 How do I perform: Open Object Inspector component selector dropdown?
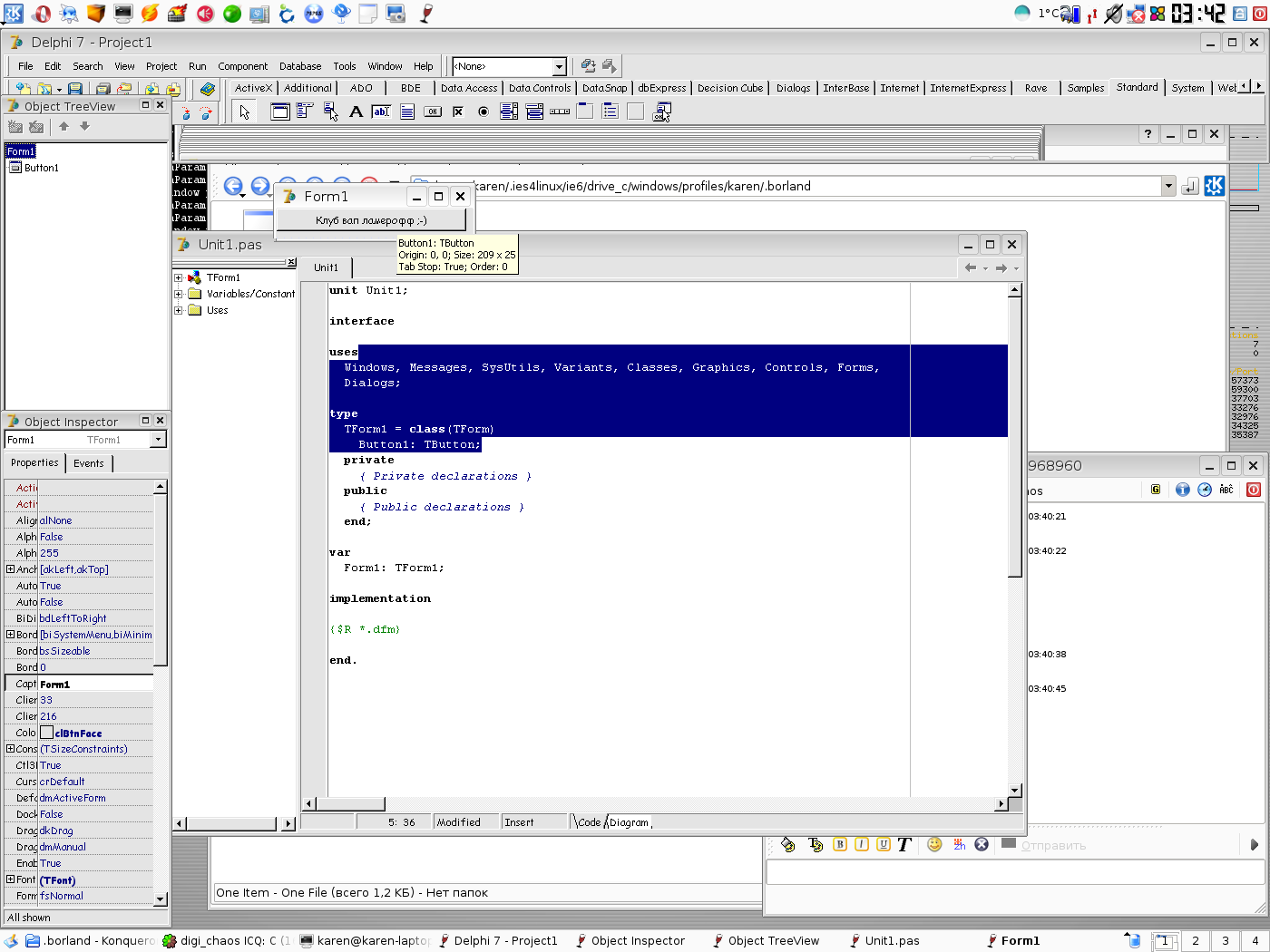tap(158, 440)
